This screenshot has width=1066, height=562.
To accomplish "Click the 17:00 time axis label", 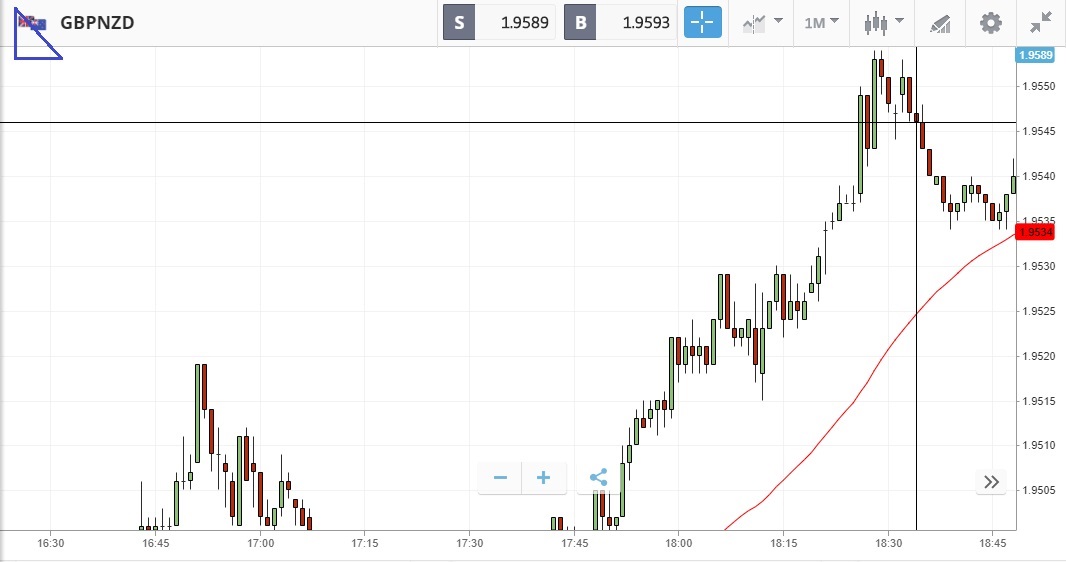I will [260, 544].
